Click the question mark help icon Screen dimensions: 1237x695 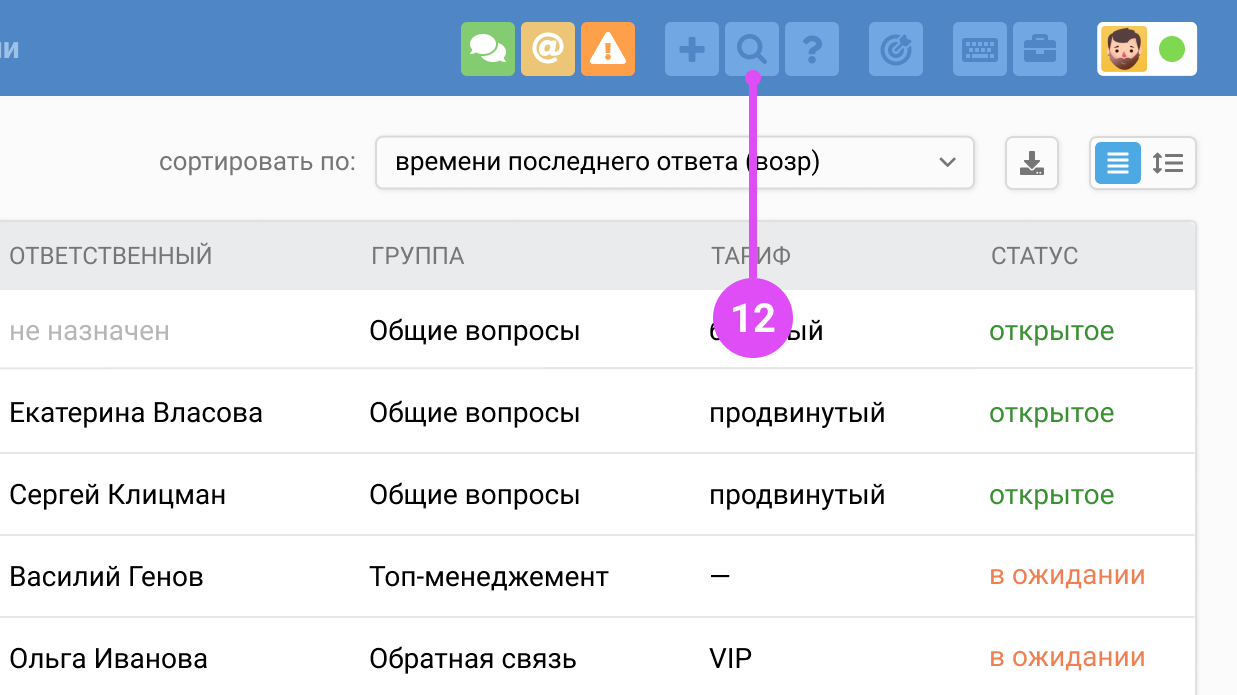811,49
